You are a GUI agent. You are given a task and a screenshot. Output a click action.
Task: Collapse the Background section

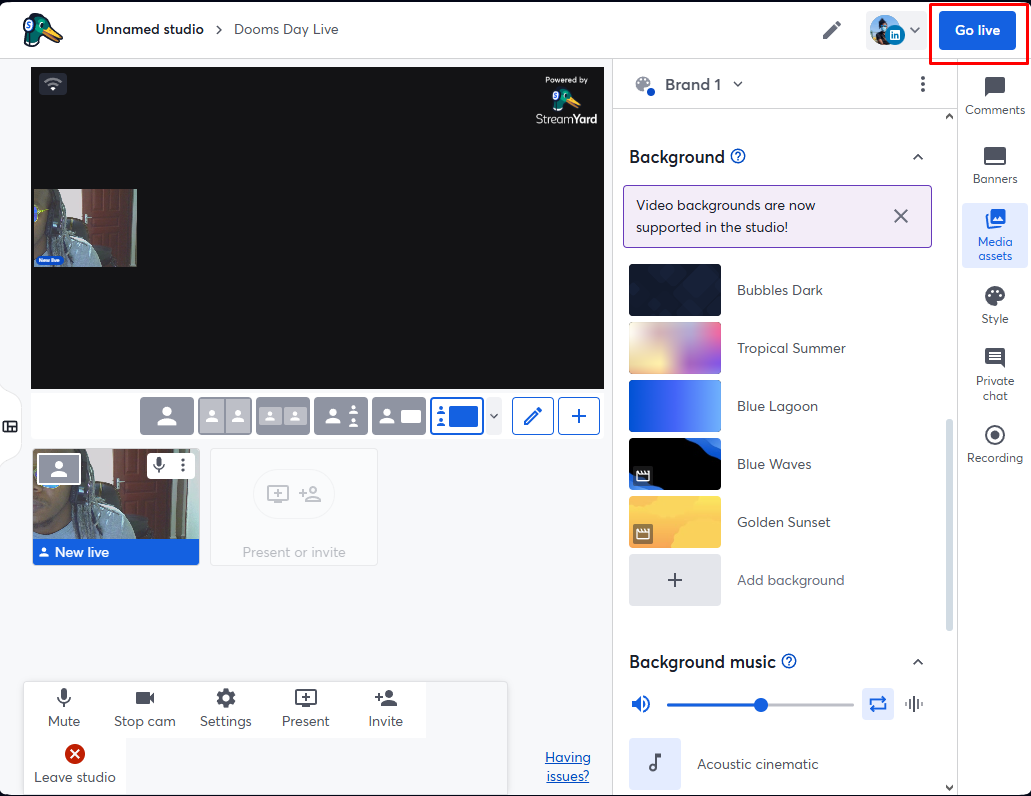click(x=918, y=157)
